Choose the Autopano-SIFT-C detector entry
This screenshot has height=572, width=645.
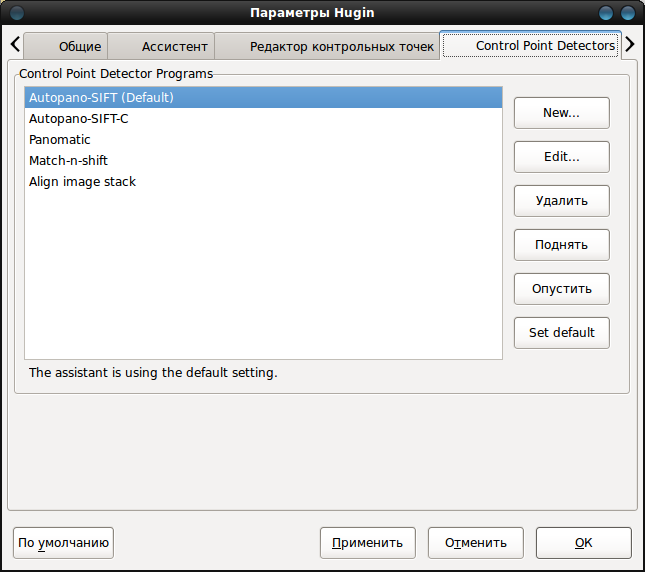pyautogui.click(x=263, y=118)
